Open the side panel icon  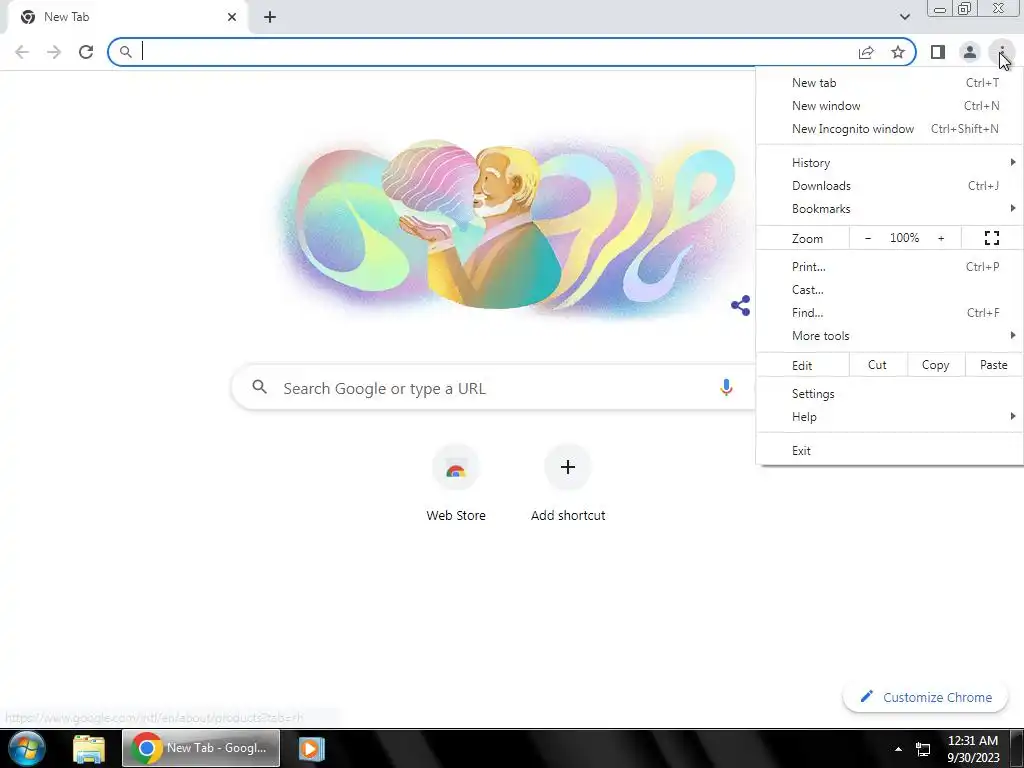click(937, 52)
